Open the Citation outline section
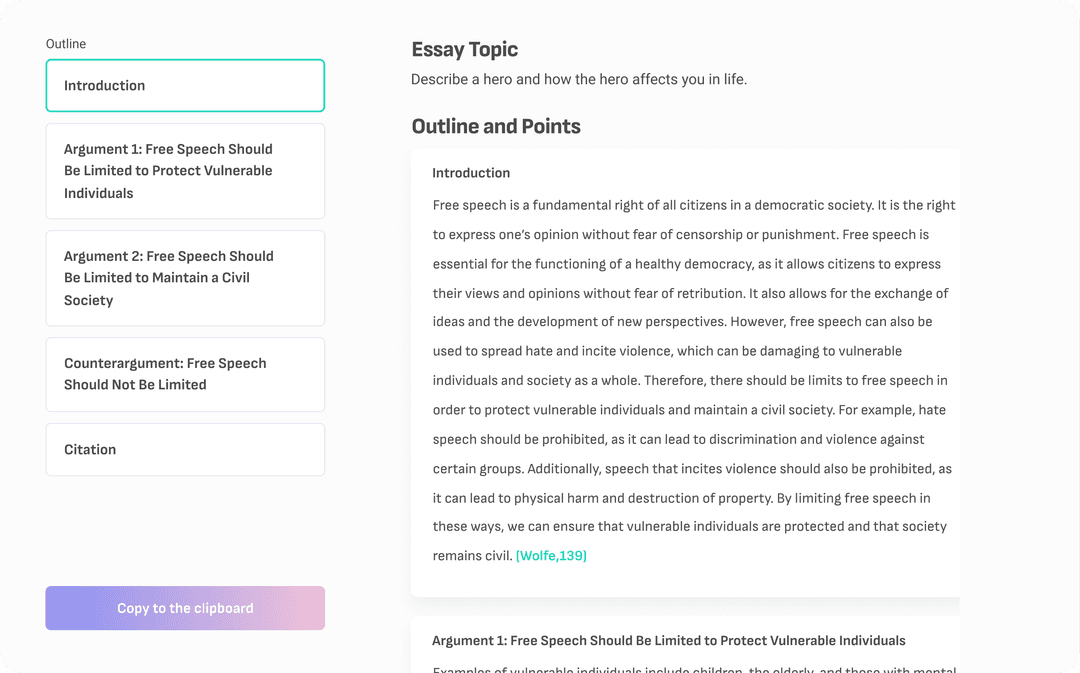This screenshot has height=673, width=1080. (x=185, y=450)
